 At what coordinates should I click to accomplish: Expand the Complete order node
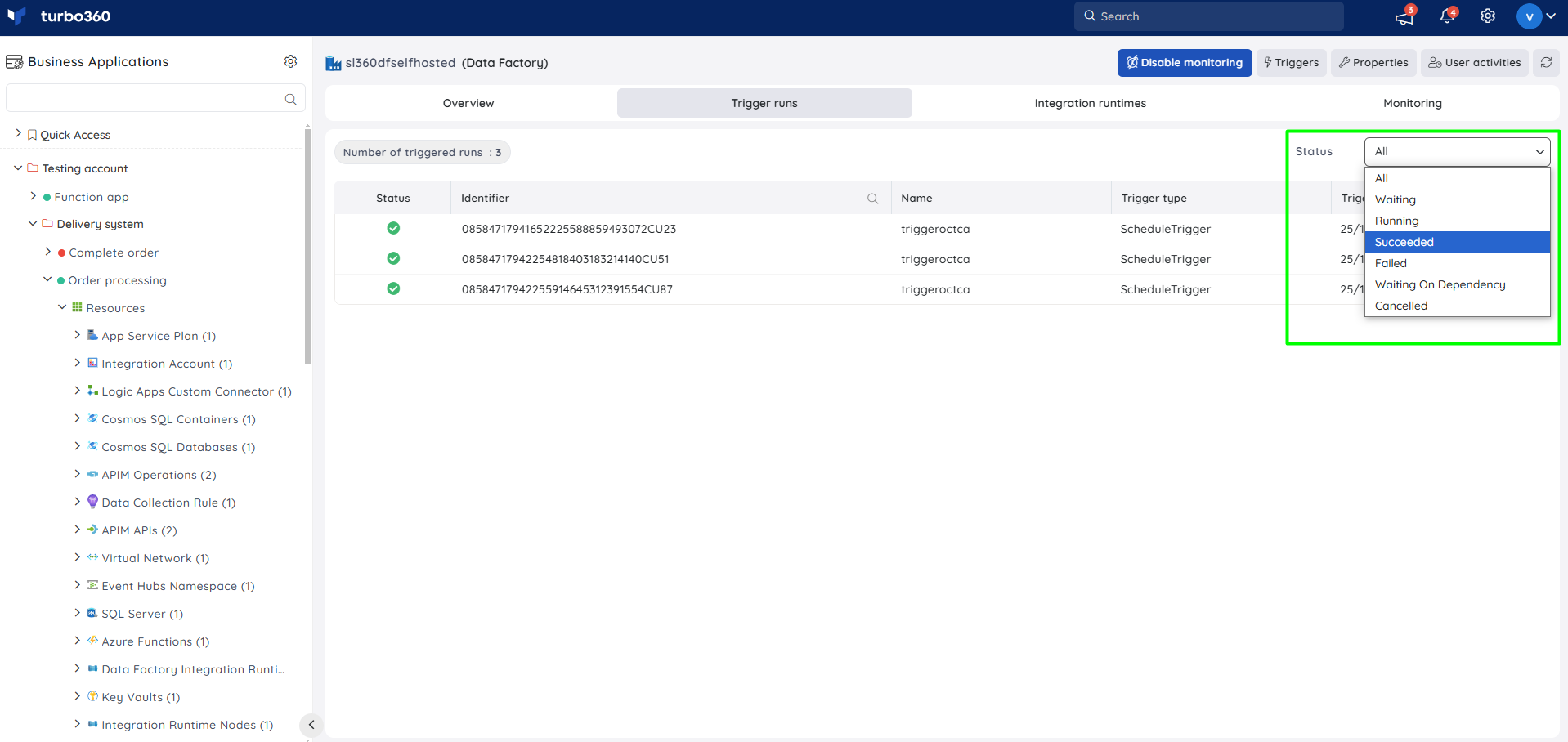point(47,252)
